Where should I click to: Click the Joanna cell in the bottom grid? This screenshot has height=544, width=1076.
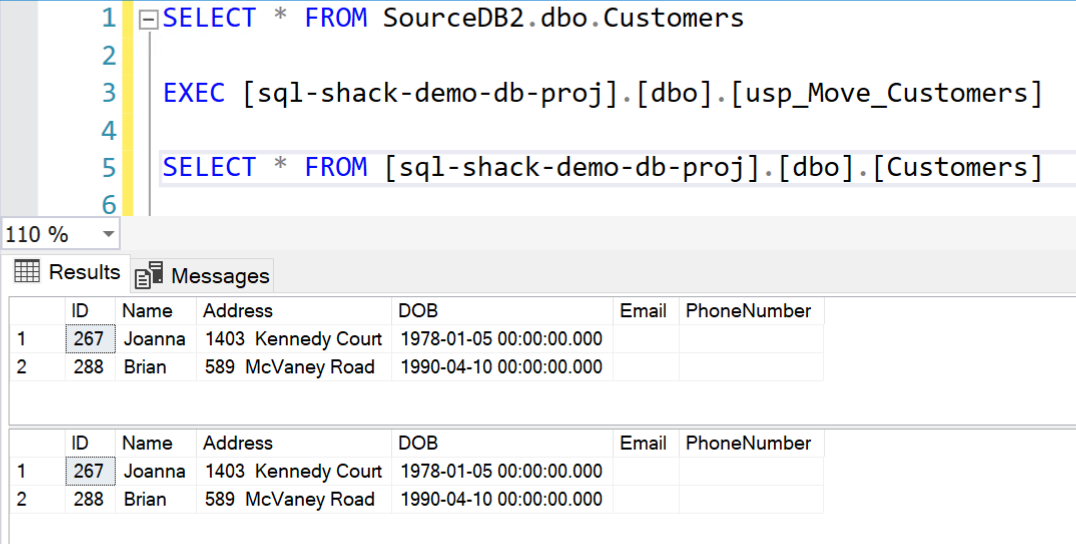point(154,471)
